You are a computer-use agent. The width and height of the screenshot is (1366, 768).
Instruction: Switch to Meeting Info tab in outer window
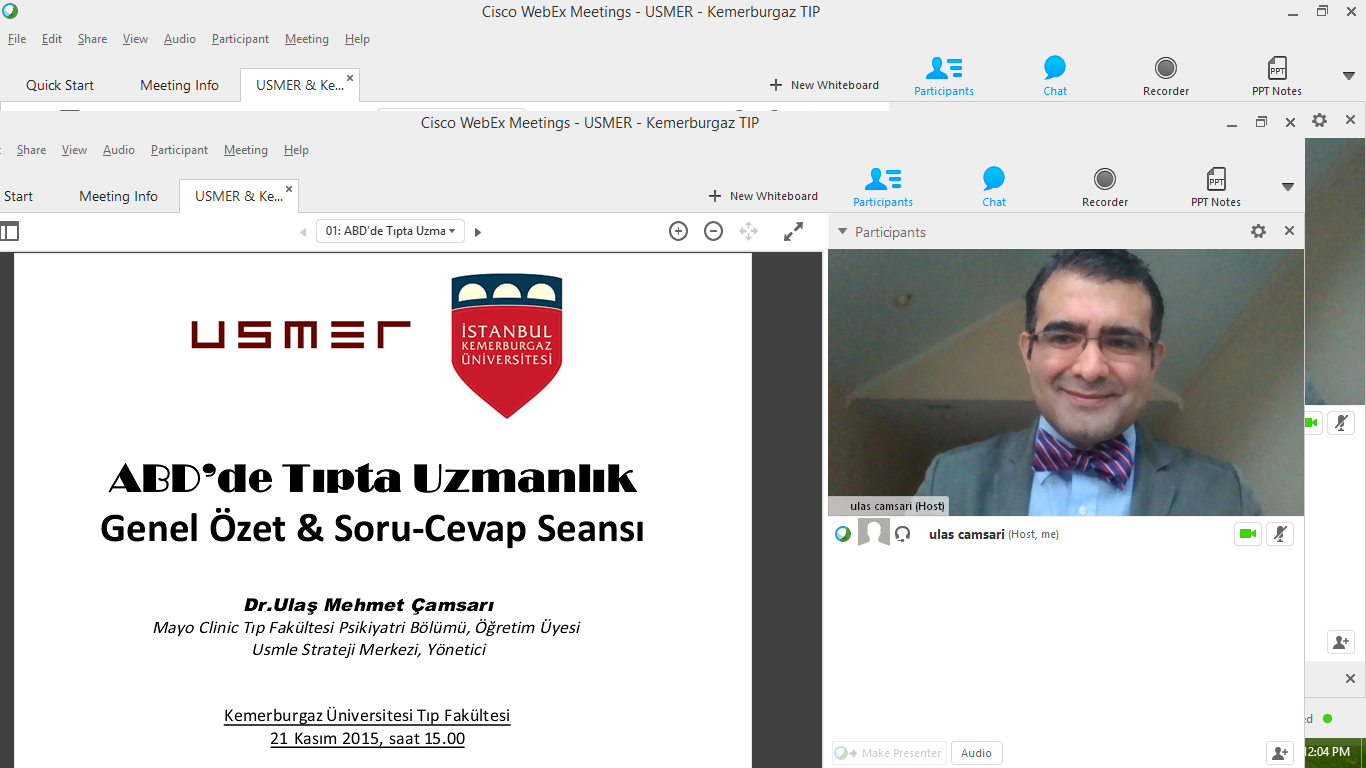pyautogui.click(x=179, y=85)
